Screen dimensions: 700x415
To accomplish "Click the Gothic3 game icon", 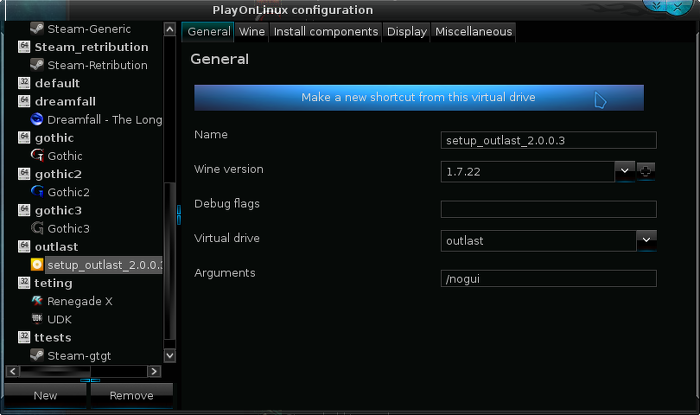I will click(37, 228).
